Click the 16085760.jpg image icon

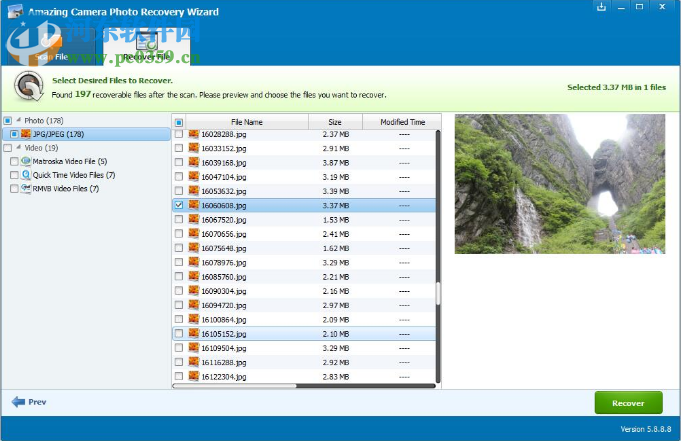[x=194, y=276]
